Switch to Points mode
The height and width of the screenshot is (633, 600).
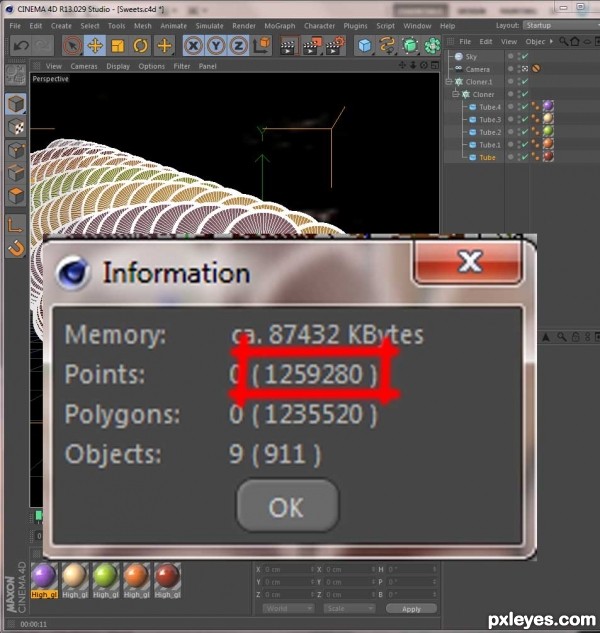(16, 150)
